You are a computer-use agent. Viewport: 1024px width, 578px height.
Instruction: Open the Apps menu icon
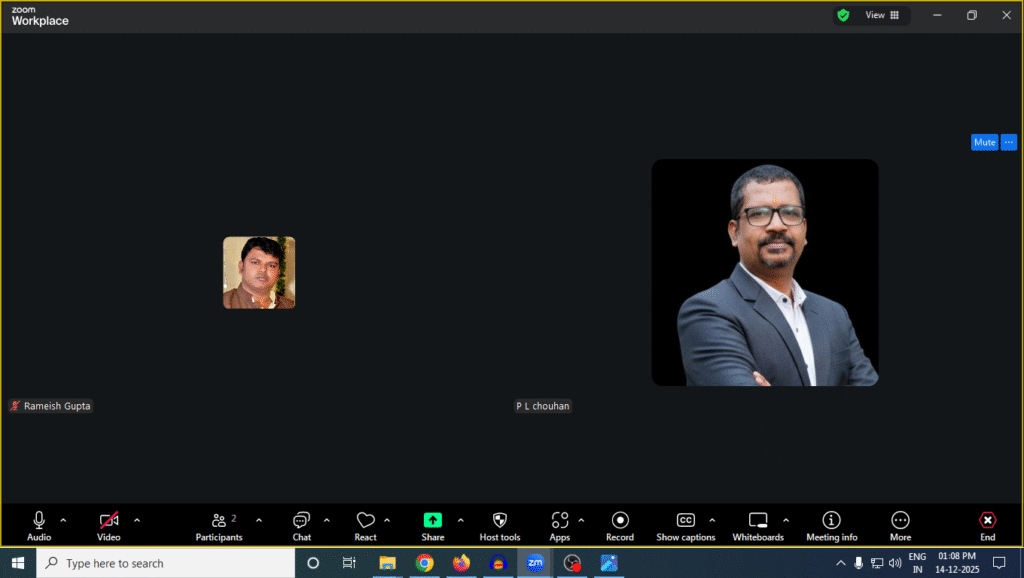click(x=559, y=526)
